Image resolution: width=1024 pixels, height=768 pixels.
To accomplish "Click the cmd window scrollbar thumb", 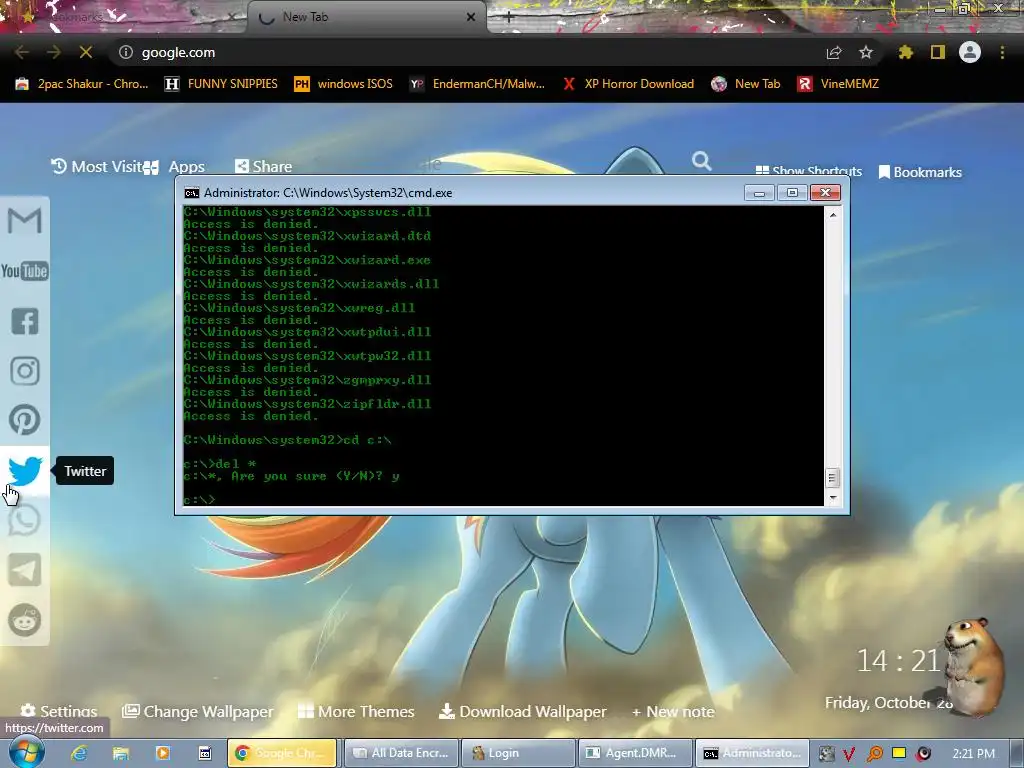I will [x=832, y=478].
